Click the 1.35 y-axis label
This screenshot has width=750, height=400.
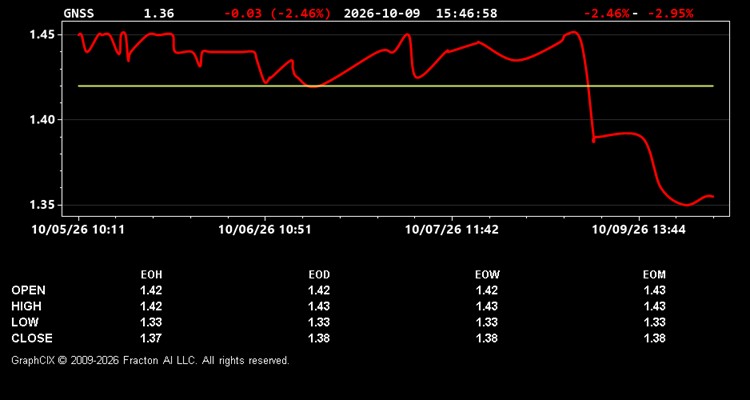coord(42,205)
